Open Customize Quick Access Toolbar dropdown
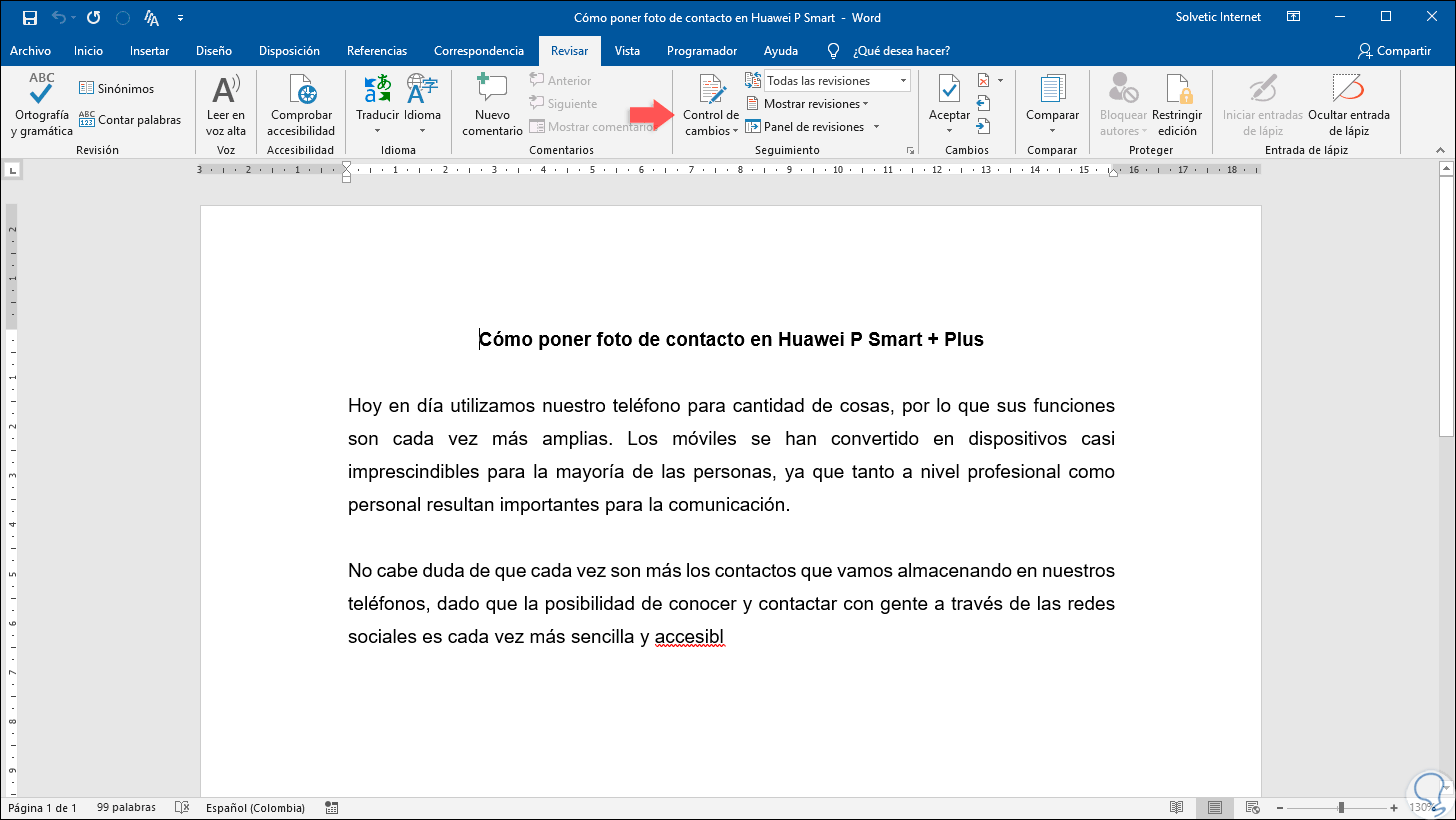 tap(180, 18)
